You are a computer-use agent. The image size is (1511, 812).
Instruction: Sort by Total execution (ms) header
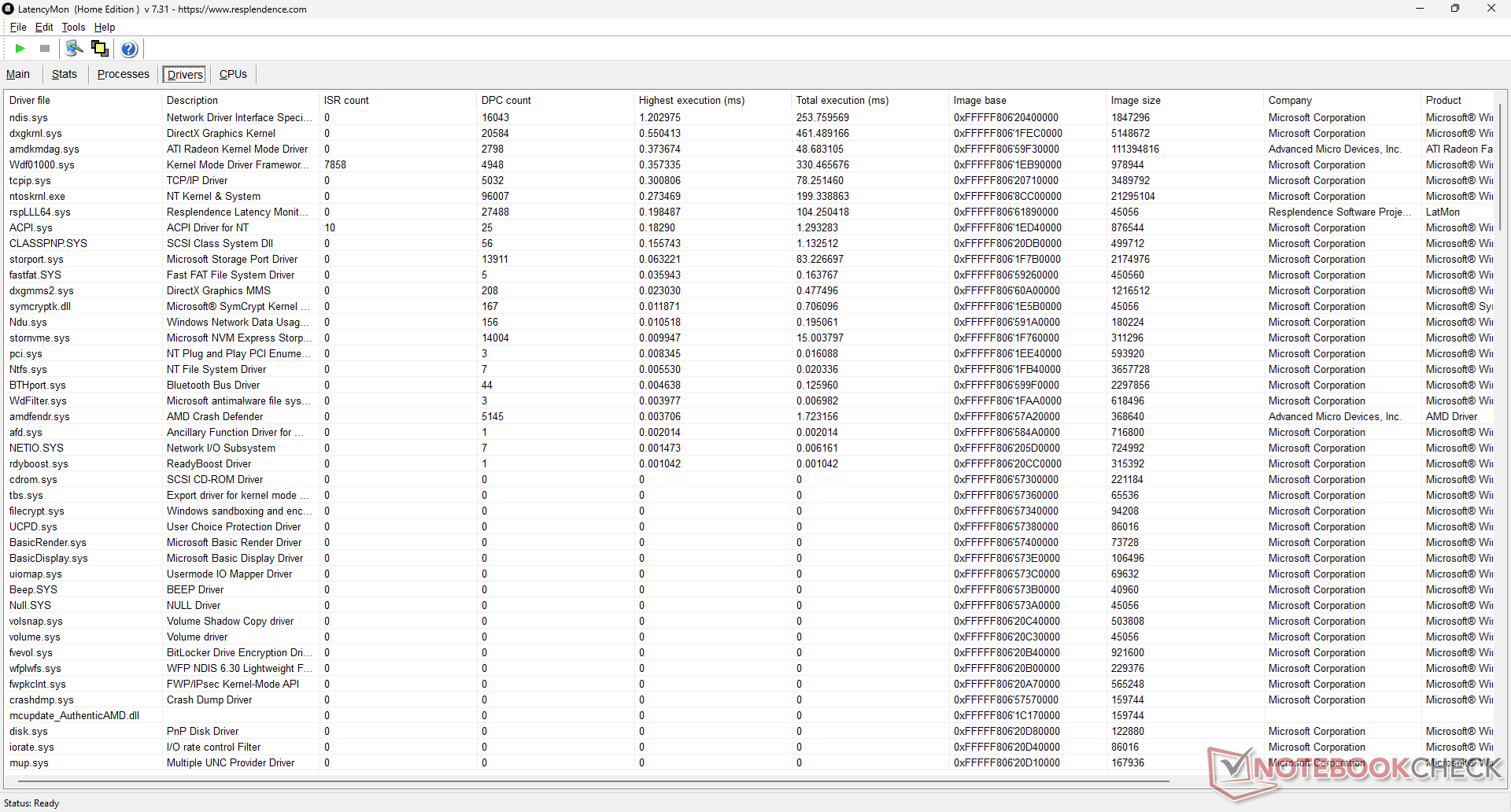(x=870, y=100)
